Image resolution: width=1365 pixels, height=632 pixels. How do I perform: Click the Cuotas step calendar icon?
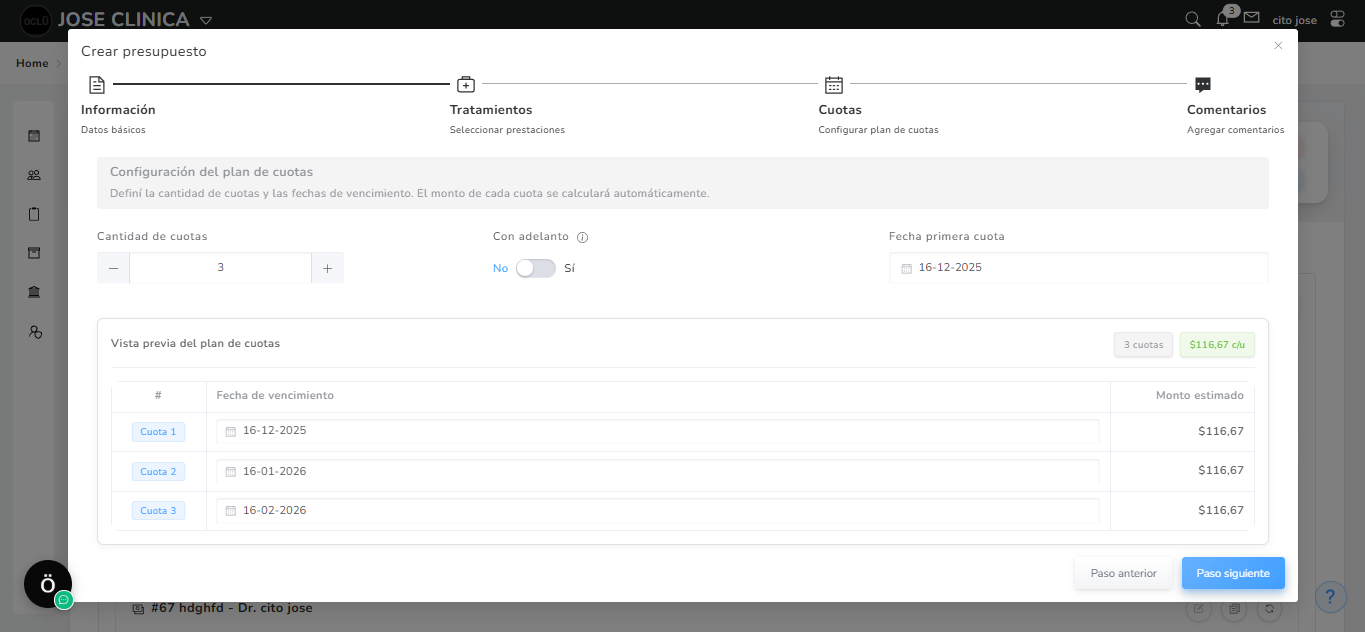click(834, 85)
